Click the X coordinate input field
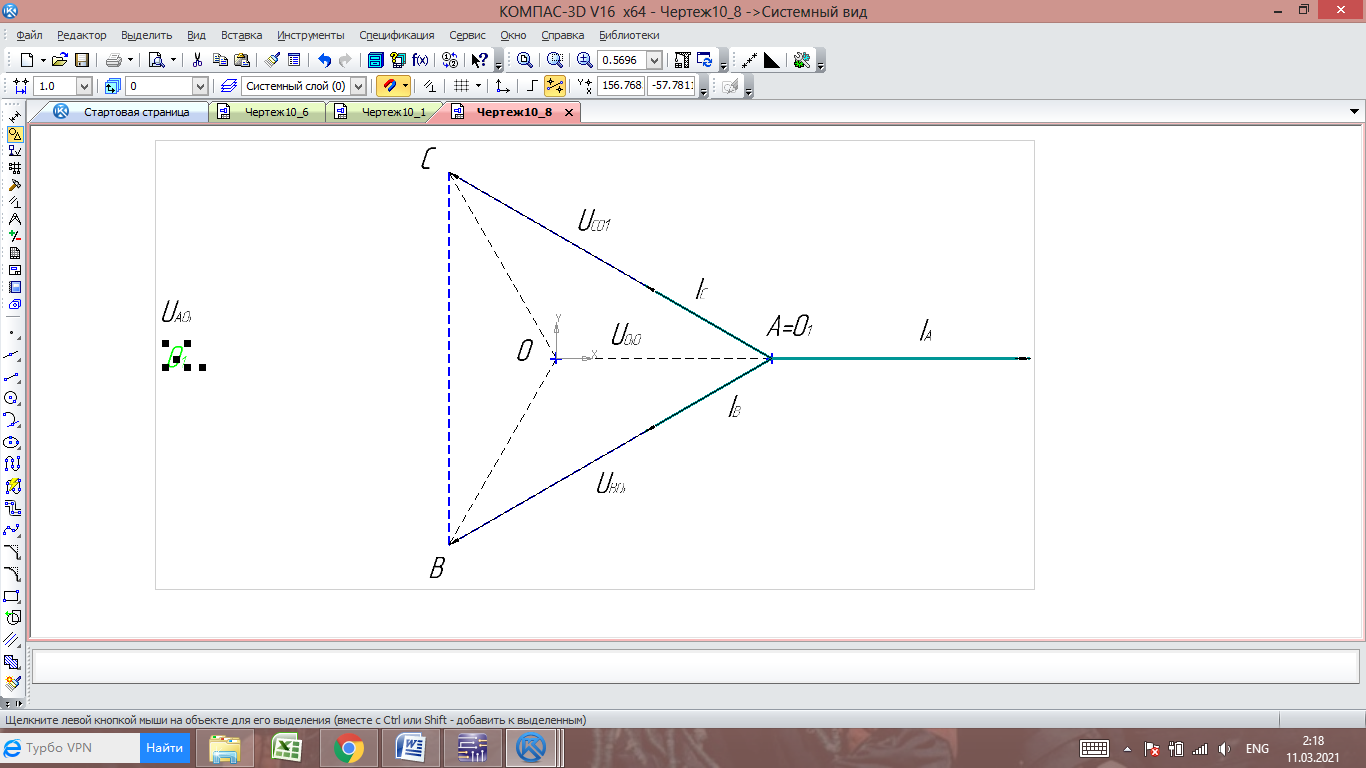1366x768 pixels. click(620, 86)
